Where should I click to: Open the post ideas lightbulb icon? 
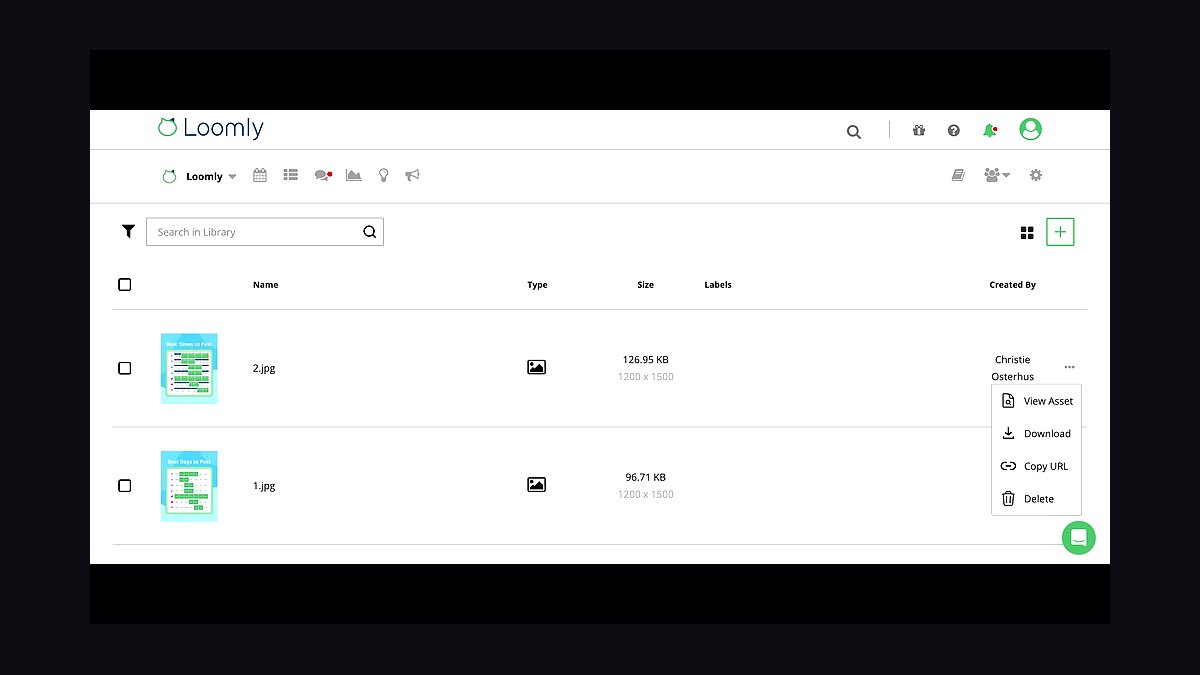tap(383, 175)
